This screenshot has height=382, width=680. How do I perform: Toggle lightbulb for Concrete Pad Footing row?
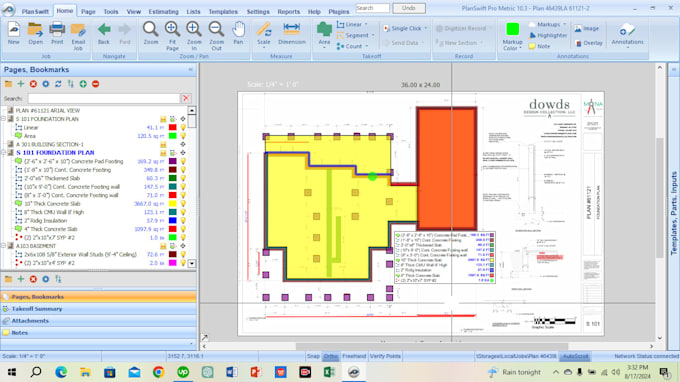[x=183, y=161]
